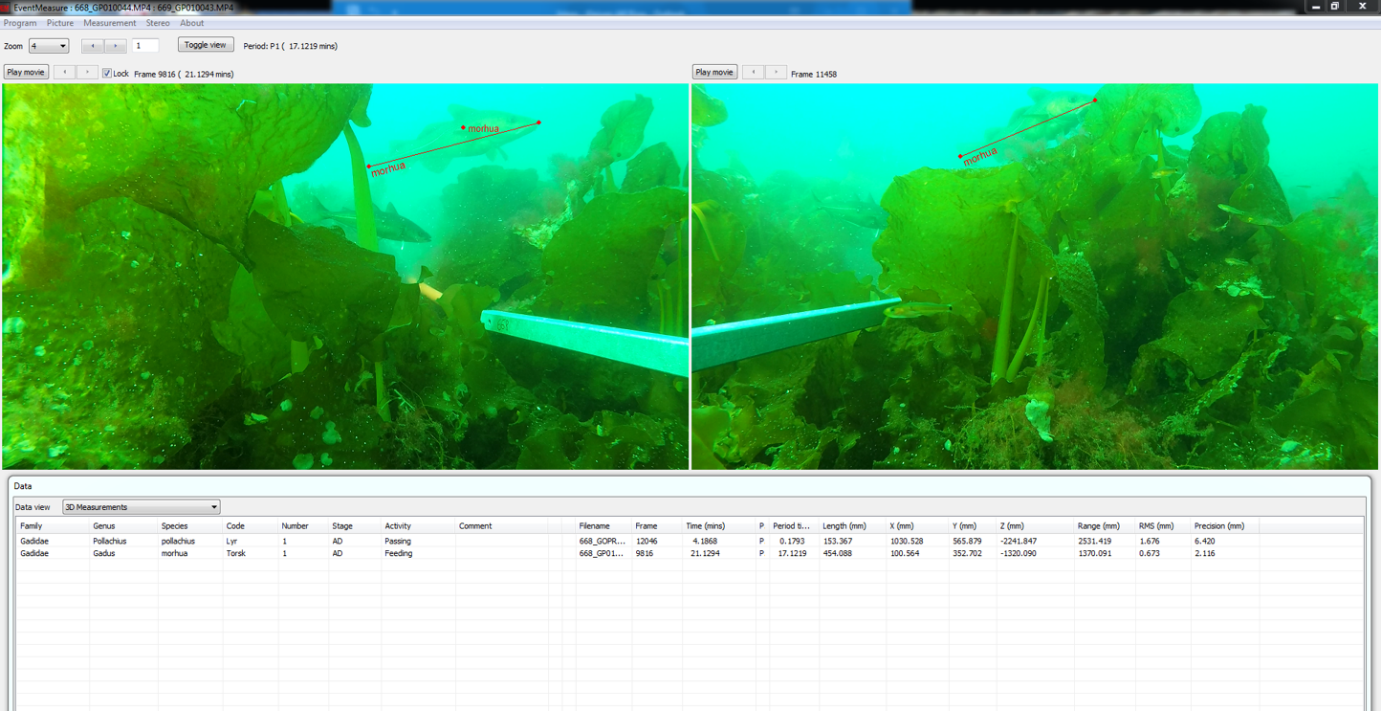Open the Measurement menu
Image resolution: width=1381 pixels, height=711 pixels.
point(109,23)
